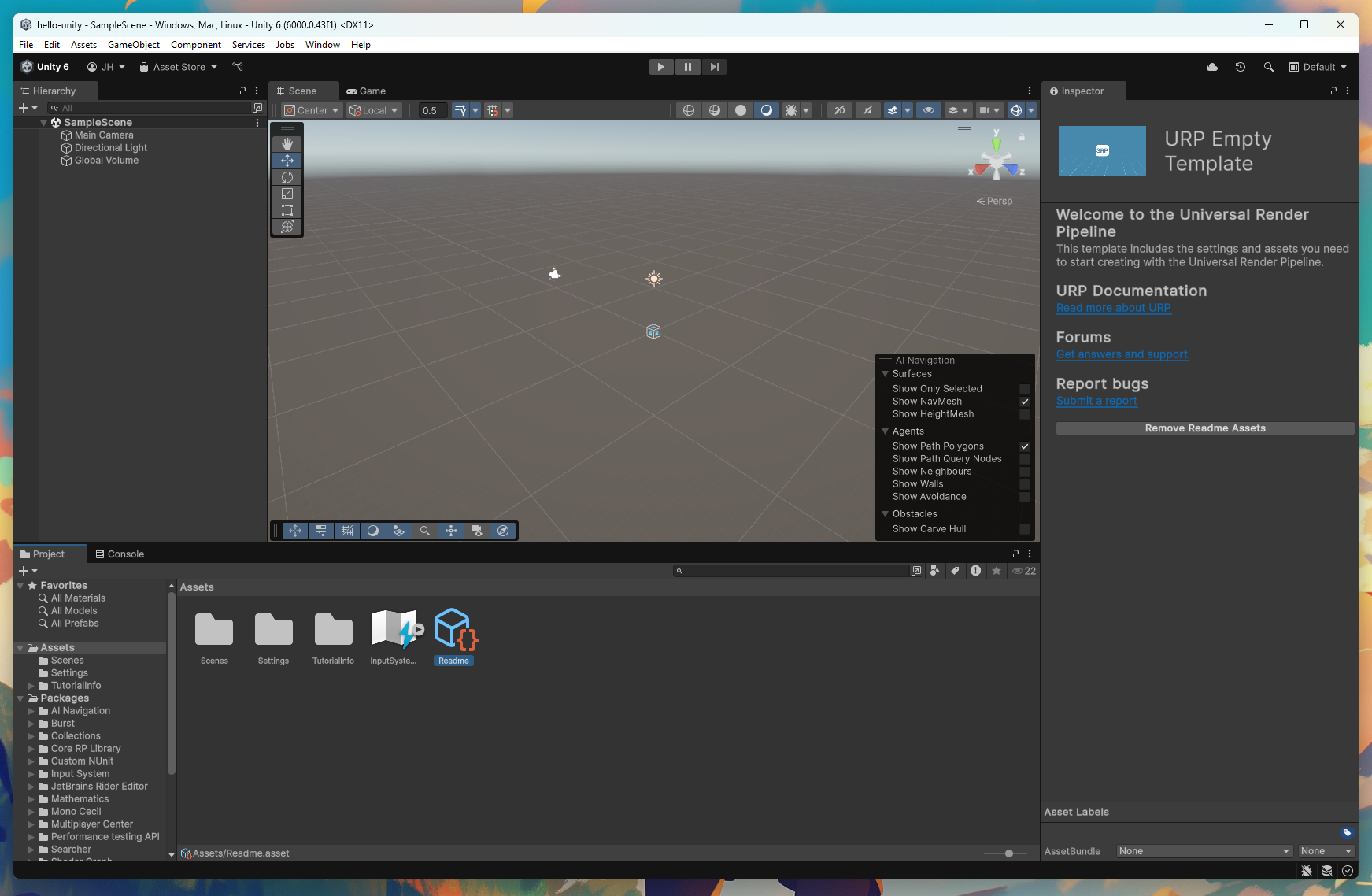
Task: Open the Assets menu
Action: click(x=83, y=45)
